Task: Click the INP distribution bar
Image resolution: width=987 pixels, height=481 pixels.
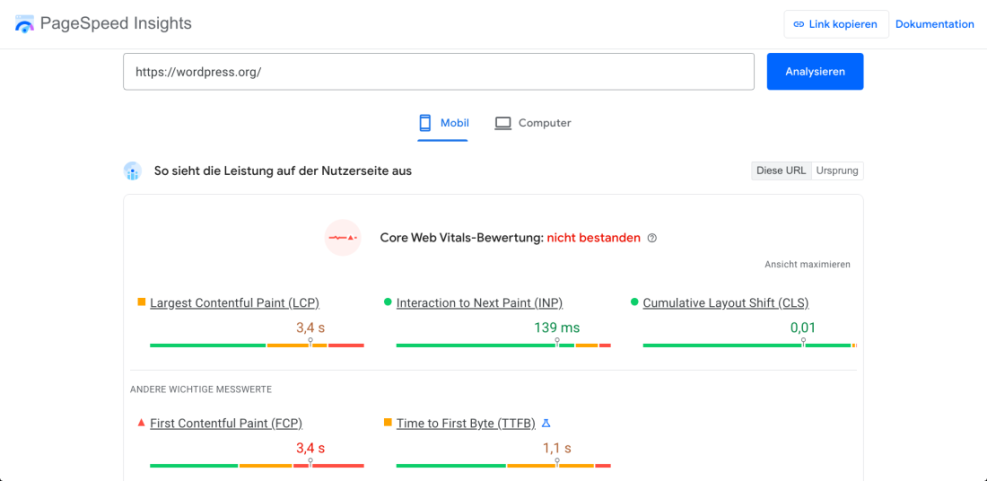Action: 504,345
